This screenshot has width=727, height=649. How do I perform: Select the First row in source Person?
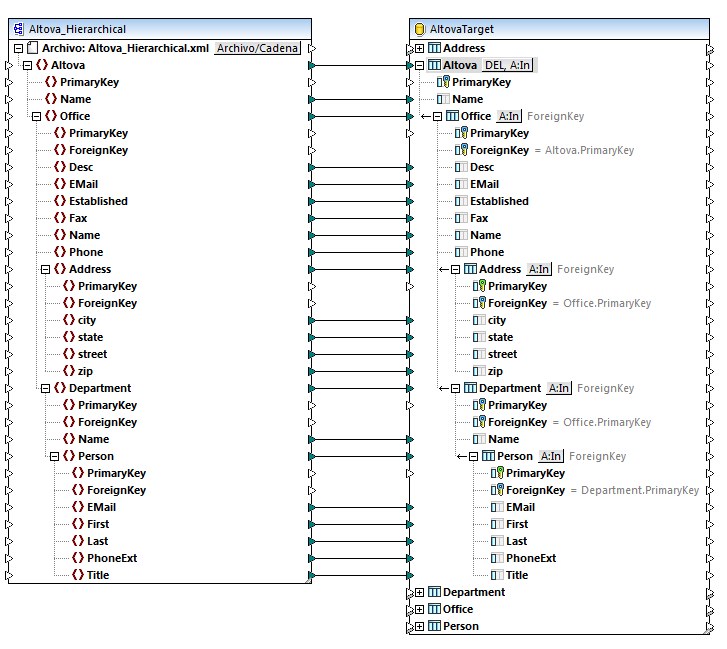pyautogui.click(x=98, y=525)
